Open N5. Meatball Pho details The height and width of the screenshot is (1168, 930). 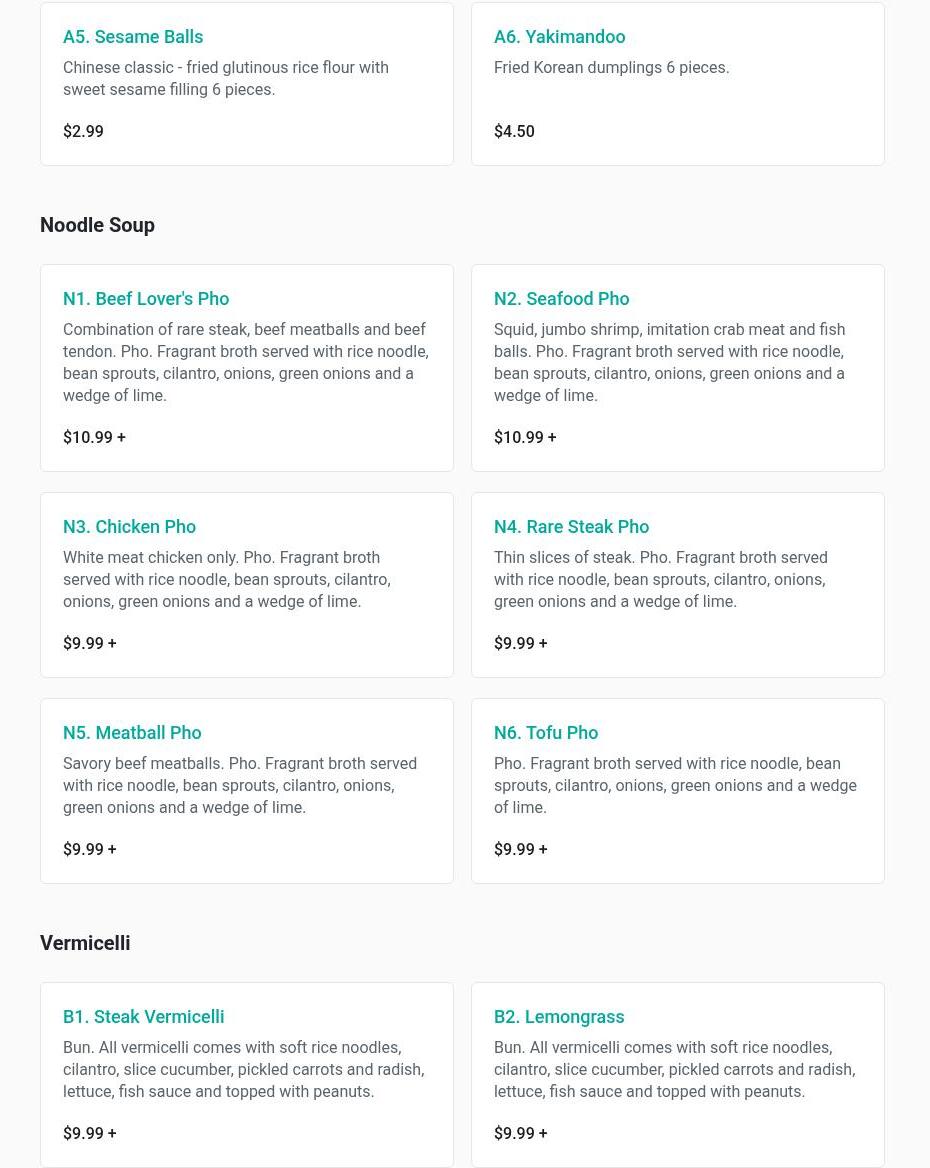click(132, 733)
